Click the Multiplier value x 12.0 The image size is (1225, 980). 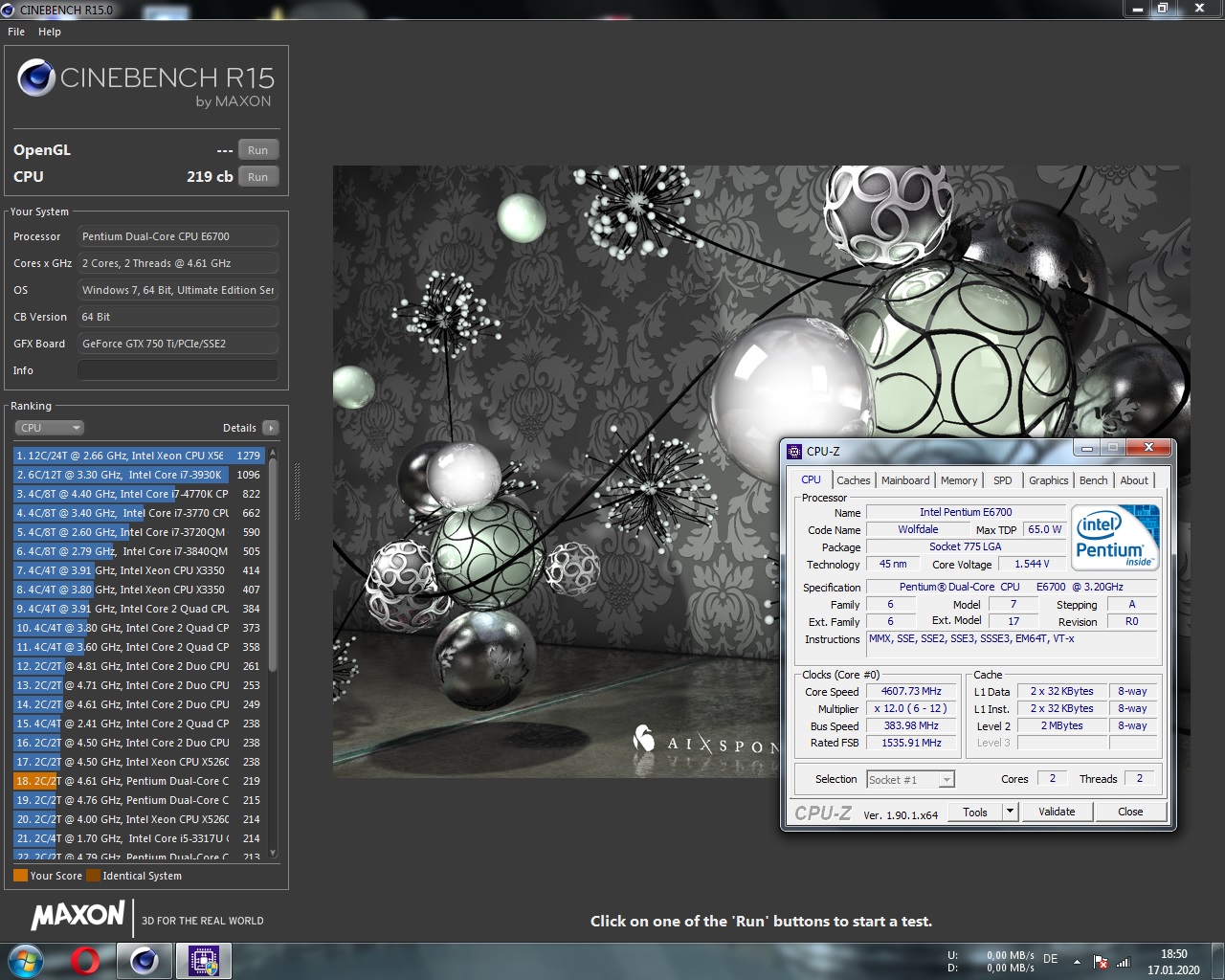(911, 708)
